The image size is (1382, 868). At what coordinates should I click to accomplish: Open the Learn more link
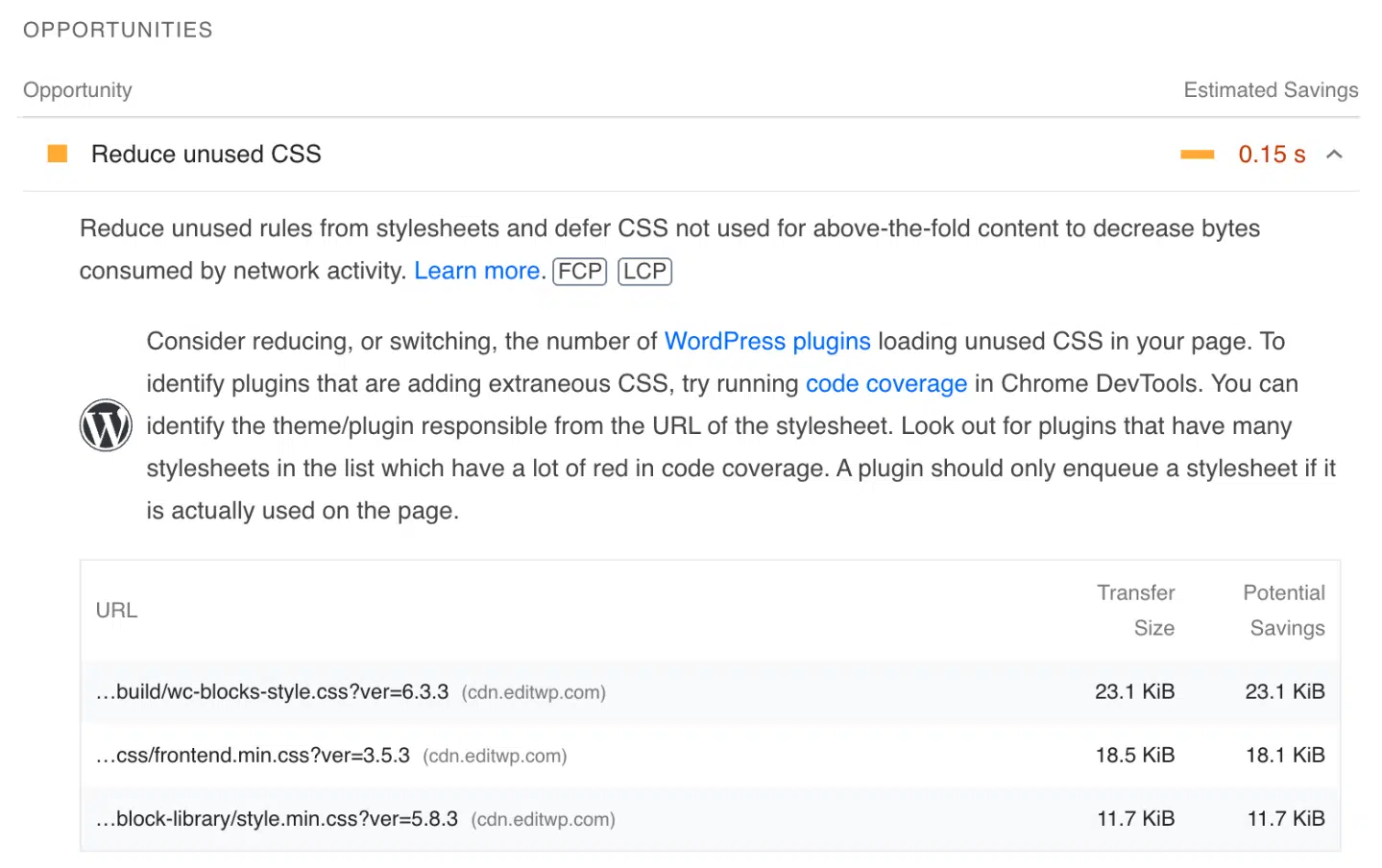(476, 271)
